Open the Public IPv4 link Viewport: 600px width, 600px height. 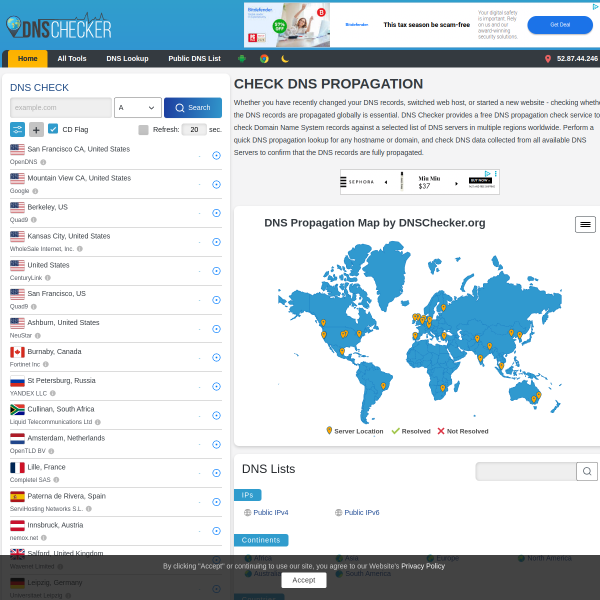point(270,512)
